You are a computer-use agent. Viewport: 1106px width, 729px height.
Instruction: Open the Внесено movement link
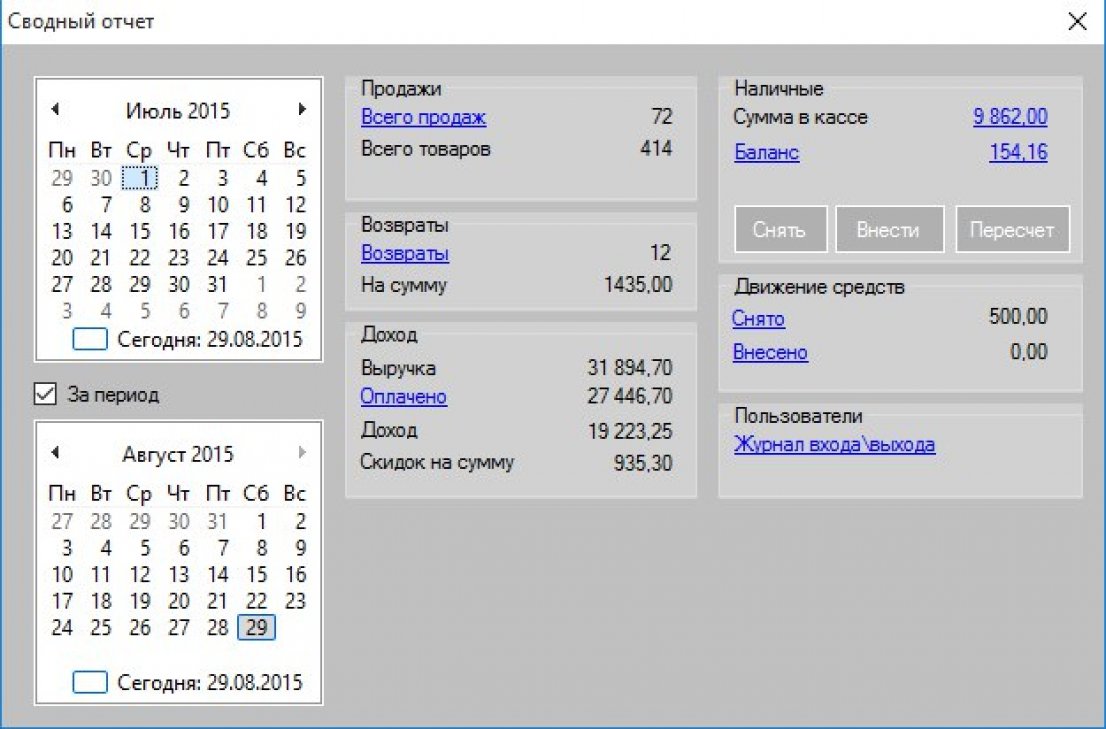pos(772,352)
